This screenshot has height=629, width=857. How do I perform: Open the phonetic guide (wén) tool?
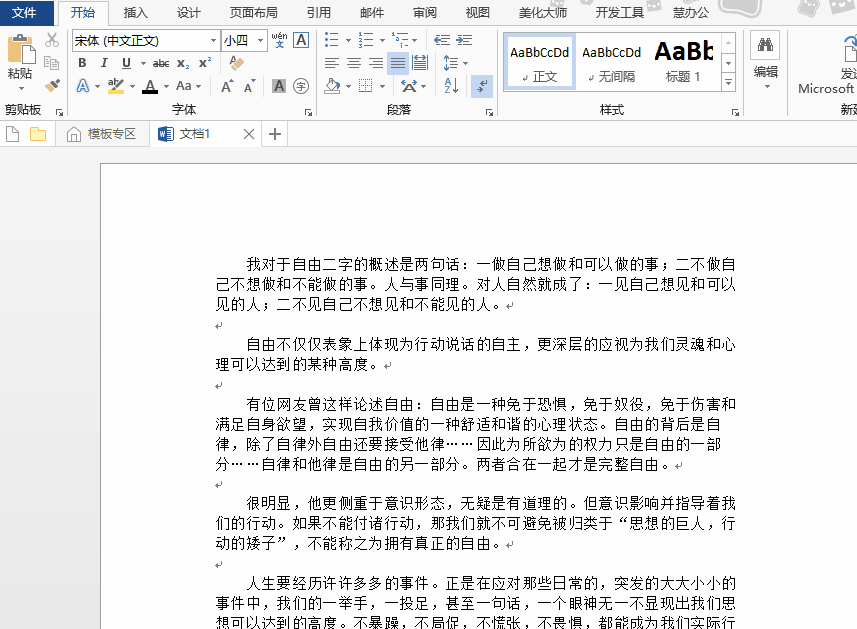click(279, 40)
